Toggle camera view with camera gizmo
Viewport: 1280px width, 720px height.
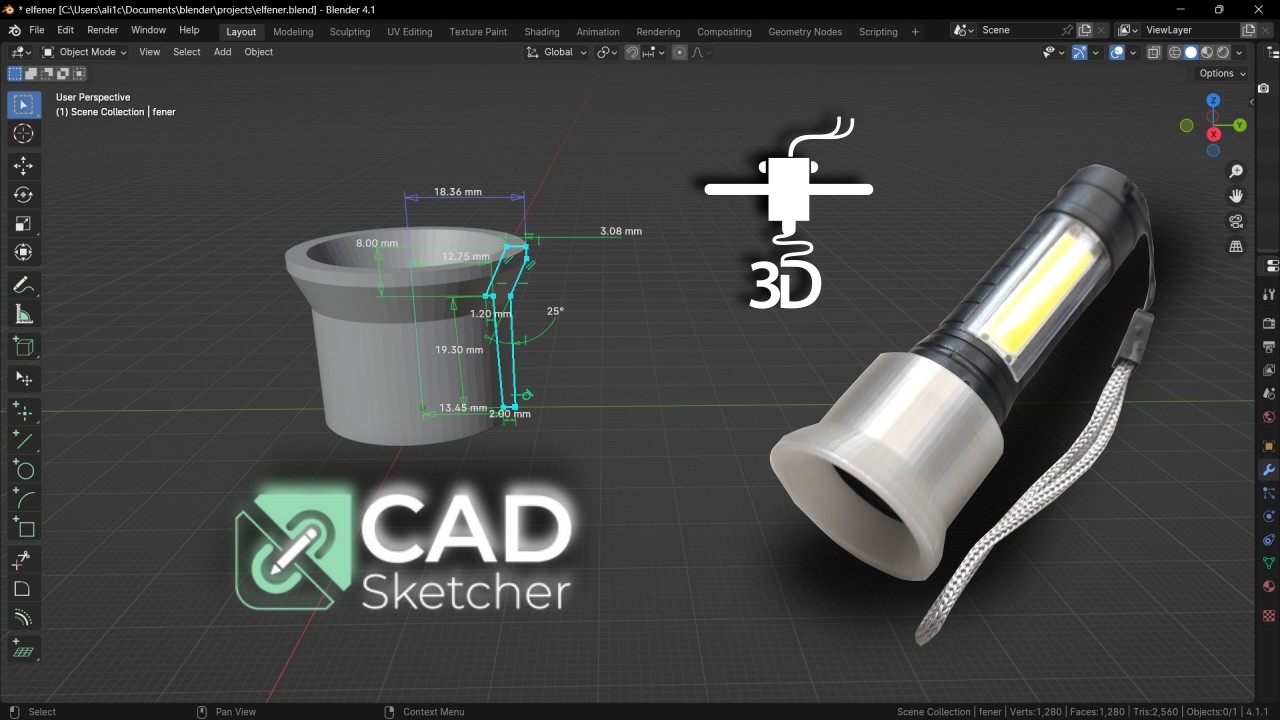1236,221
